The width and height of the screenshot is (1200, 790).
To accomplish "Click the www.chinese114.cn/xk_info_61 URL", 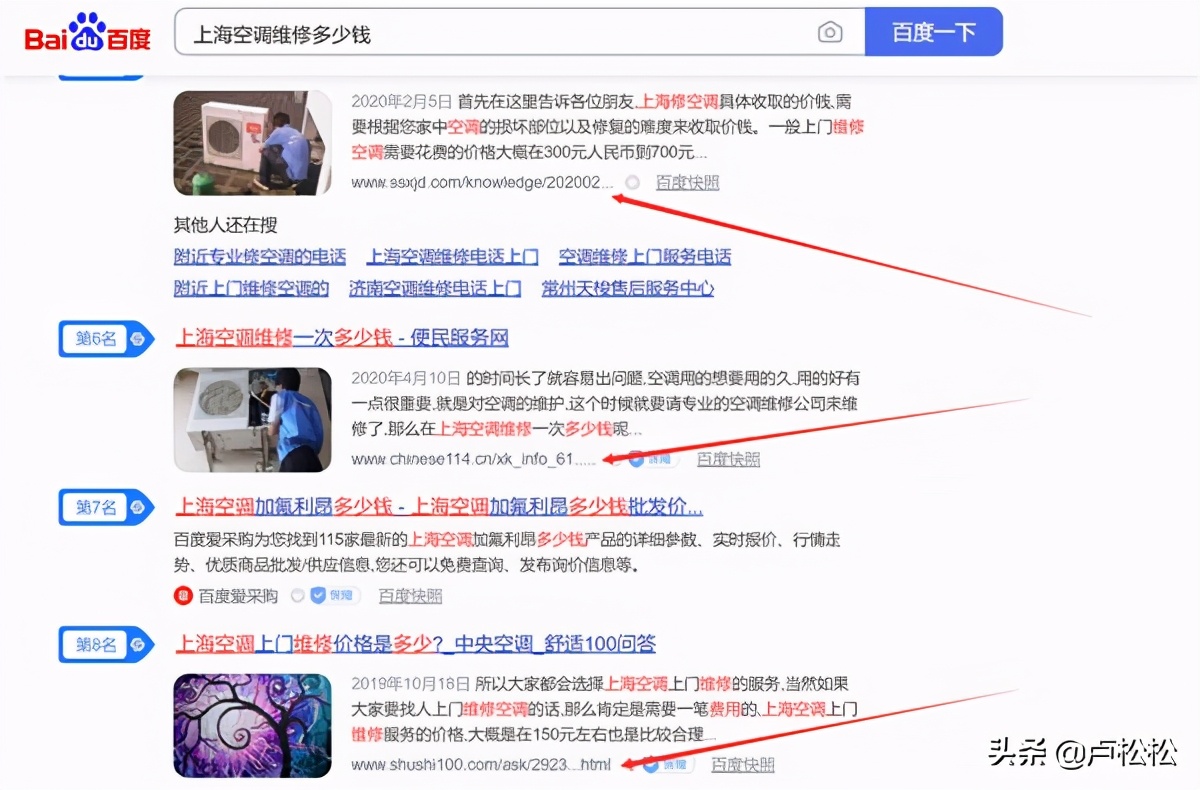I will coord(474,459).
